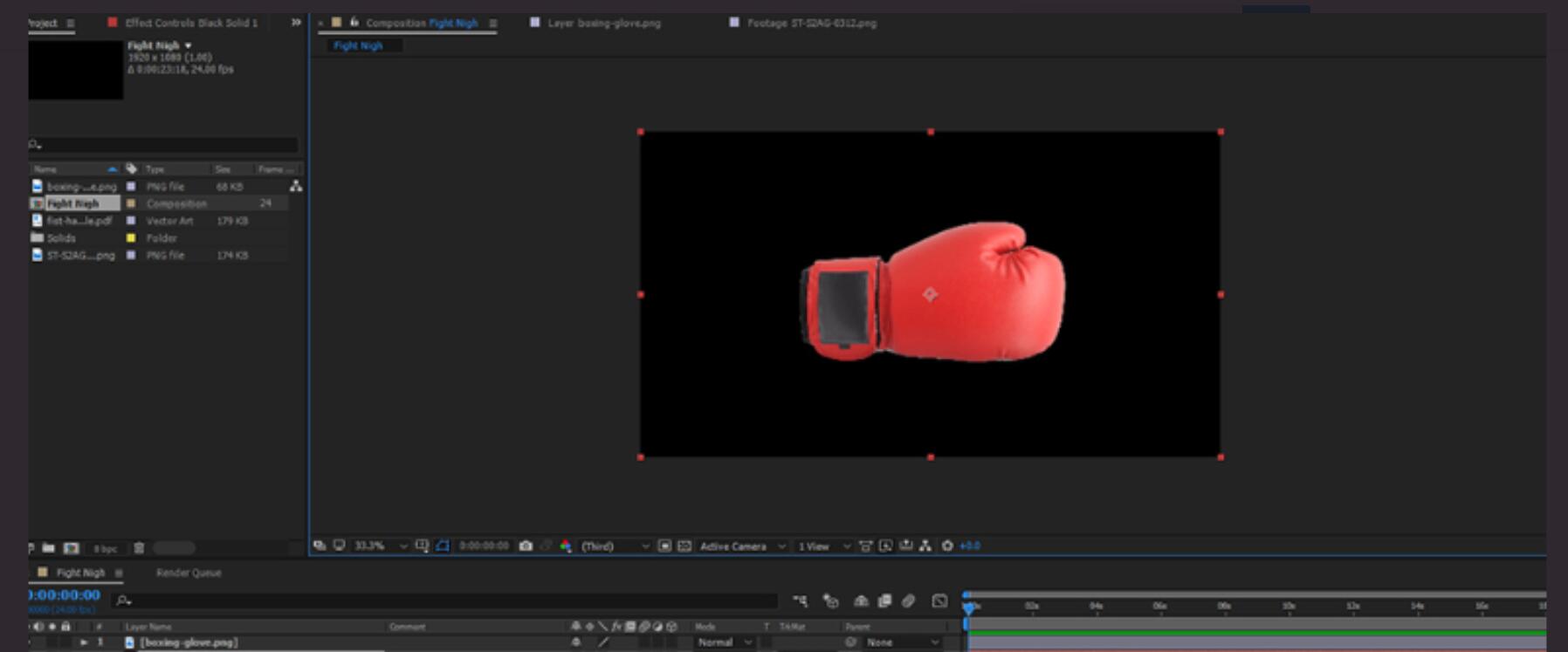Toggle Draft 3D icon in timeline
1568x652 pixels.
[830, 601]
